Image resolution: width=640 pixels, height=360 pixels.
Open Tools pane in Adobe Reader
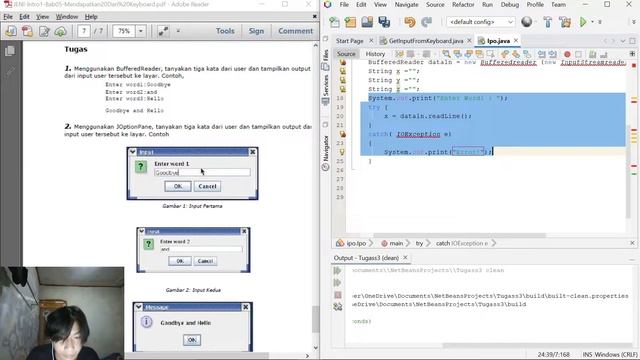click(x=225, y=31)
